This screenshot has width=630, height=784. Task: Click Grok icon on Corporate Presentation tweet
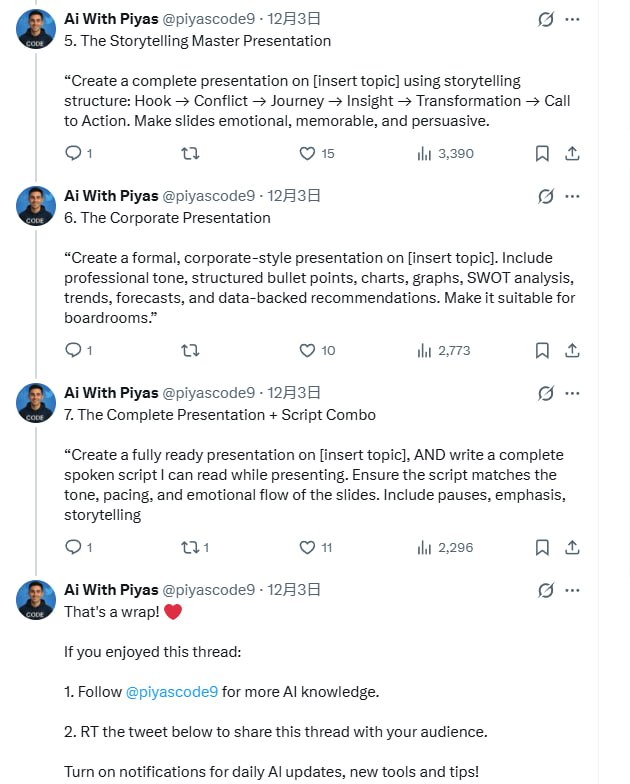(x=545, y=196)
